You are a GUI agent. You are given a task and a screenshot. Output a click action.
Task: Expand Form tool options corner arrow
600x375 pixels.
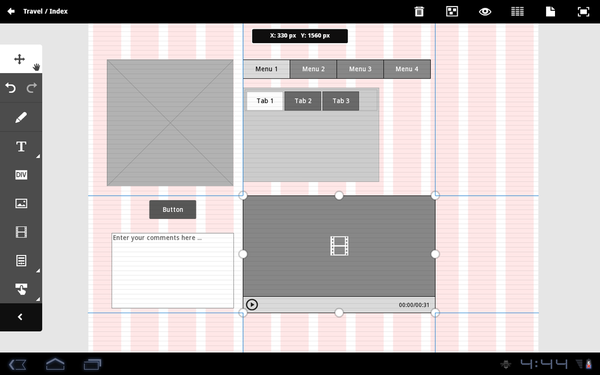pos(38,271)
